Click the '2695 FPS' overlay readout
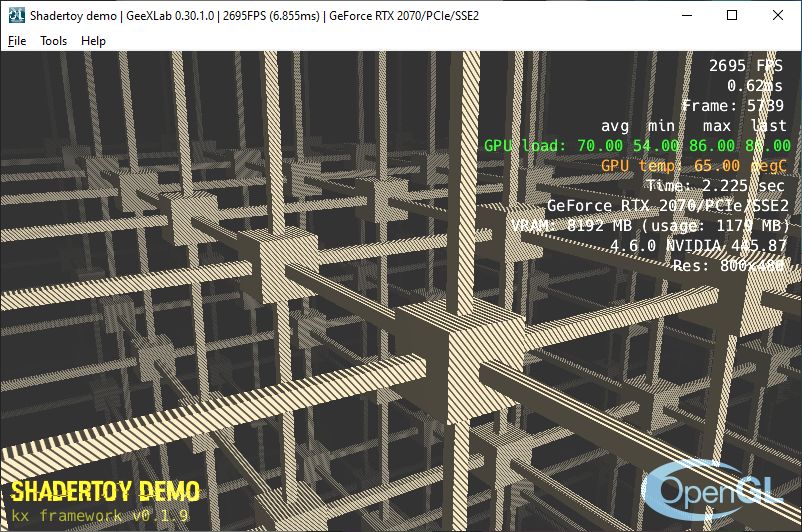802x532 pixels. point(746,66)
